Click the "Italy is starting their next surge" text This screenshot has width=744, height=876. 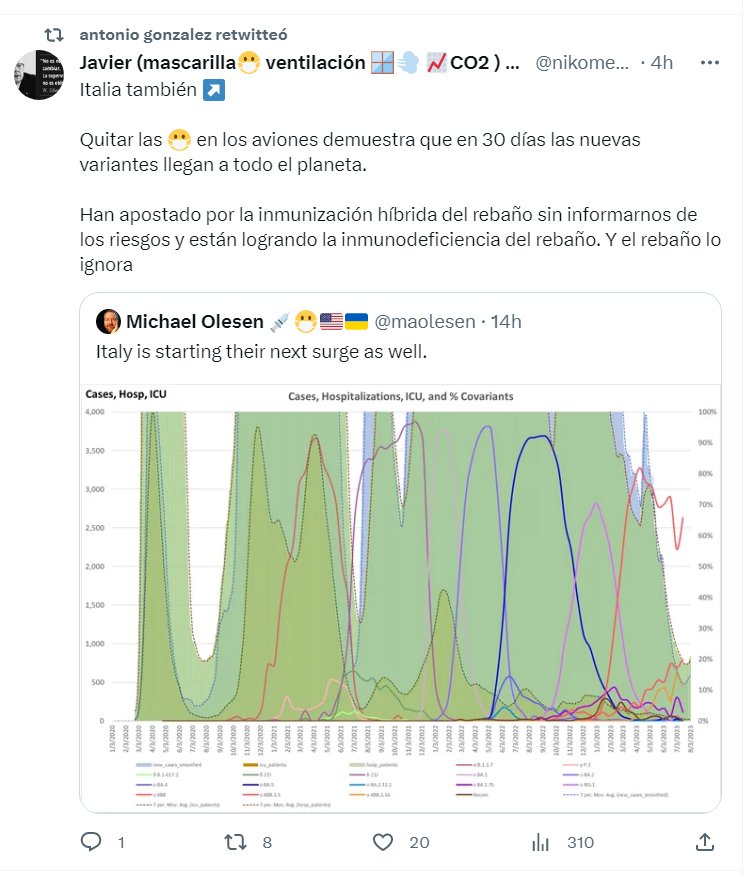click(261, 352)
